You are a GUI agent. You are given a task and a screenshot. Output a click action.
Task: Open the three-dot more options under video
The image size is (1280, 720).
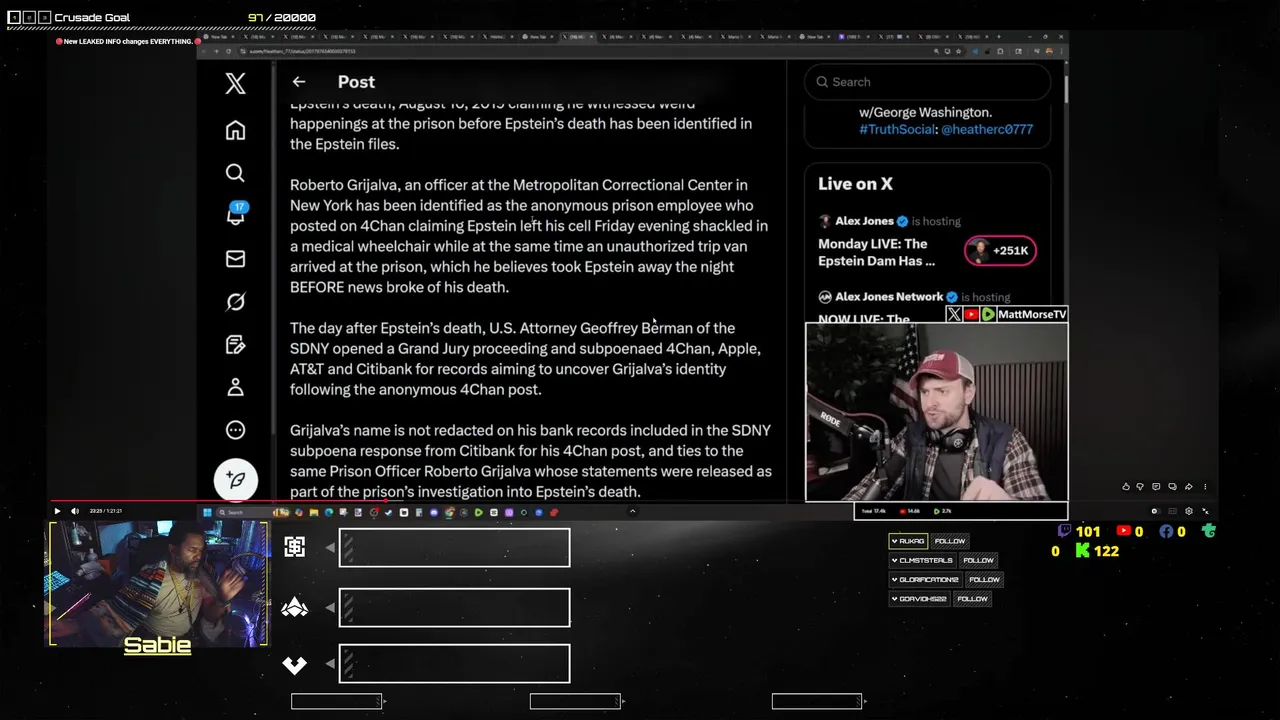click(1205, 487)
